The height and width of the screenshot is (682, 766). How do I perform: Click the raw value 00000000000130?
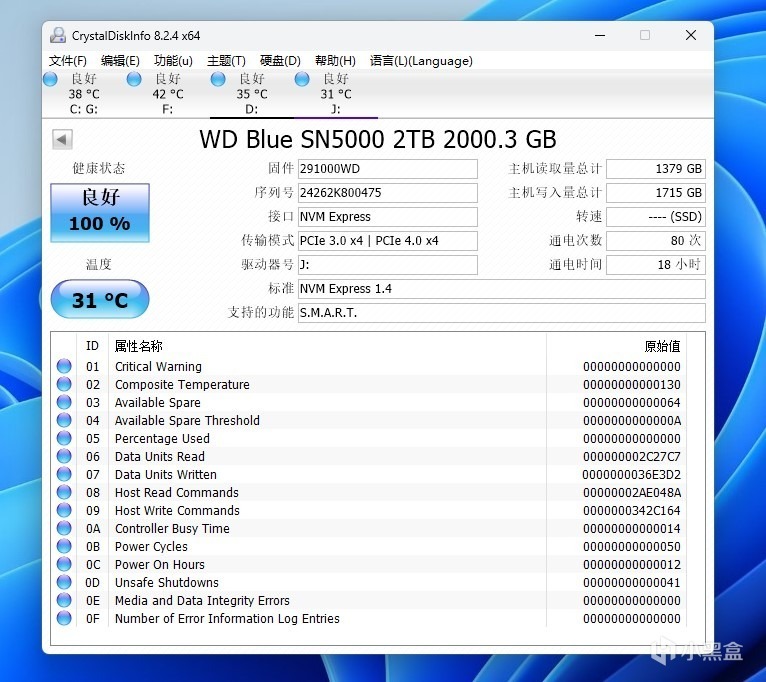[632, 384]
